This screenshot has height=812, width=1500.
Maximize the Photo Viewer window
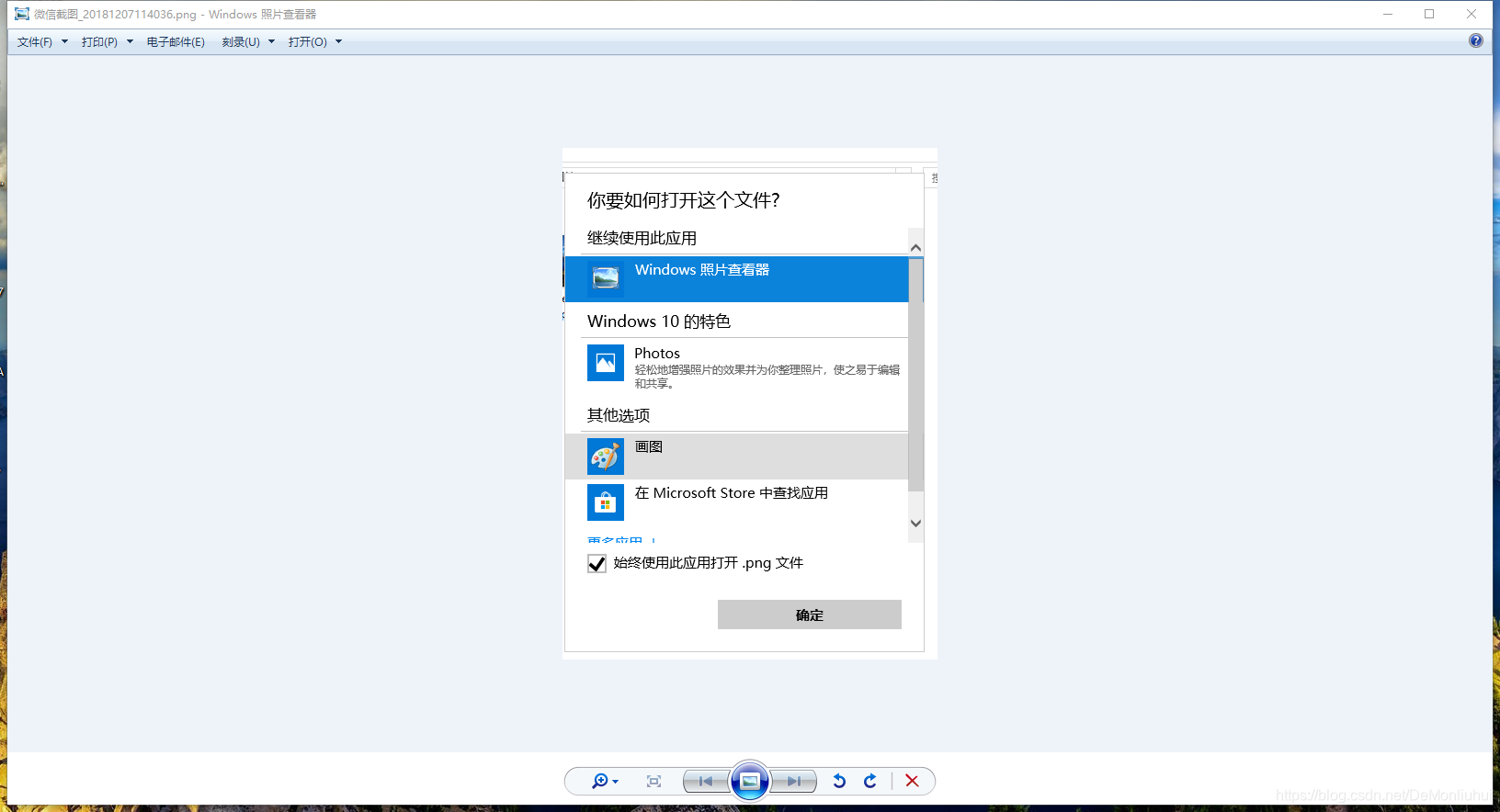click(1429, 14)
